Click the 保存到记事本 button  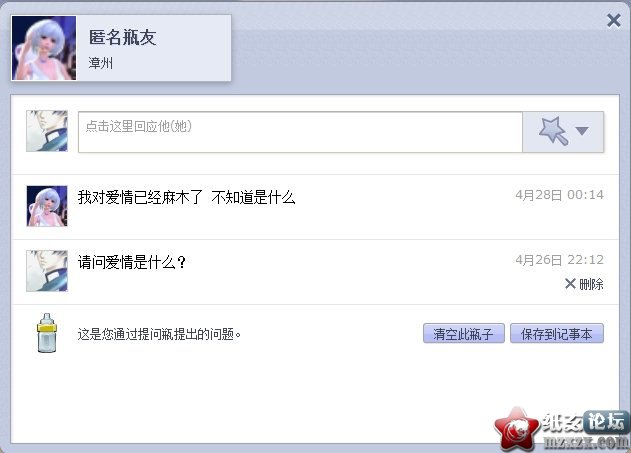click(x=557, y=334)
